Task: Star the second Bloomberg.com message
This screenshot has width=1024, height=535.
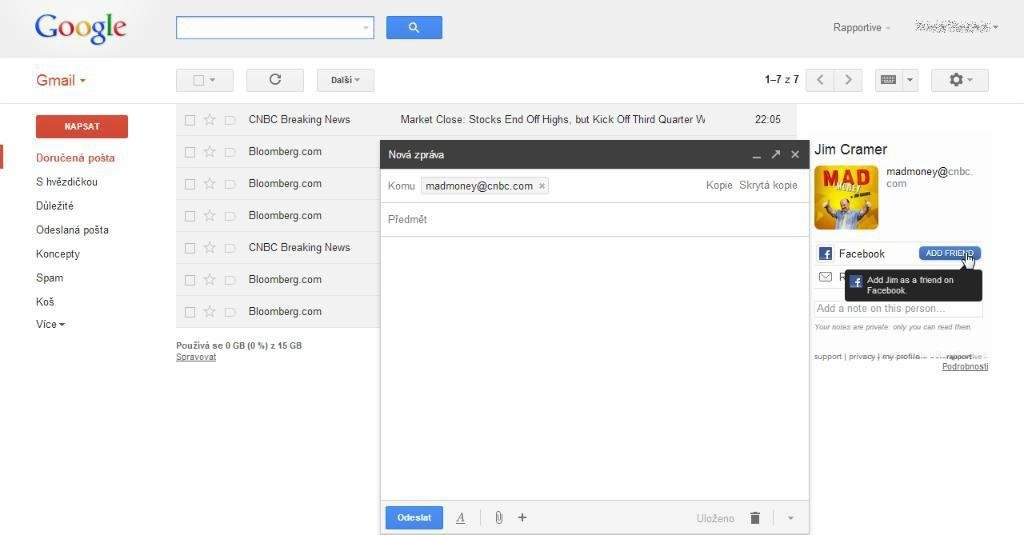Action: coord(209,184)
